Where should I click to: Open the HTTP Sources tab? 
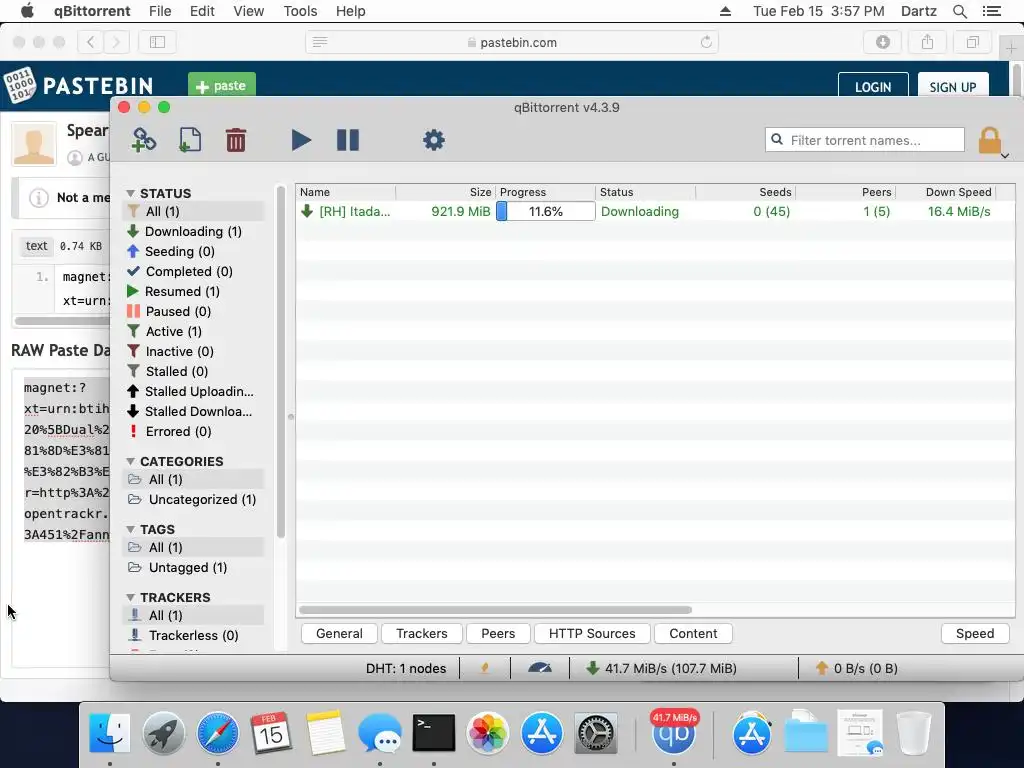pos(592,633)
